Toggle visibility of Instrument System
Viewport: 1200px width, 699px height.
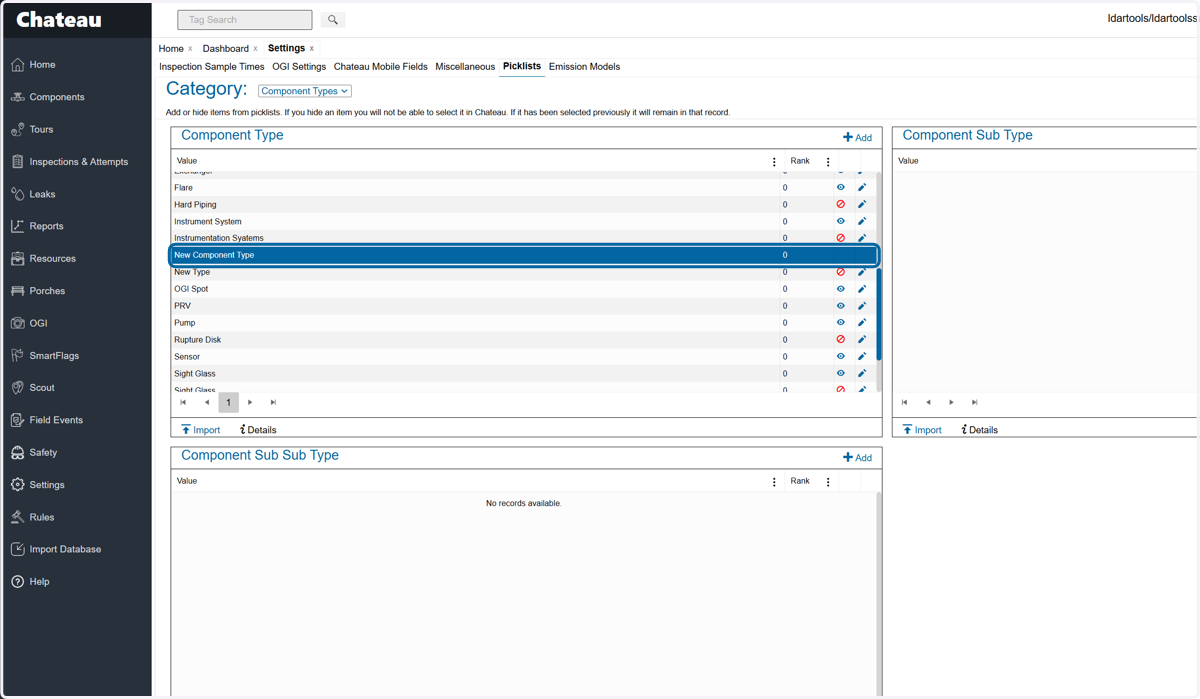point(840,221)
